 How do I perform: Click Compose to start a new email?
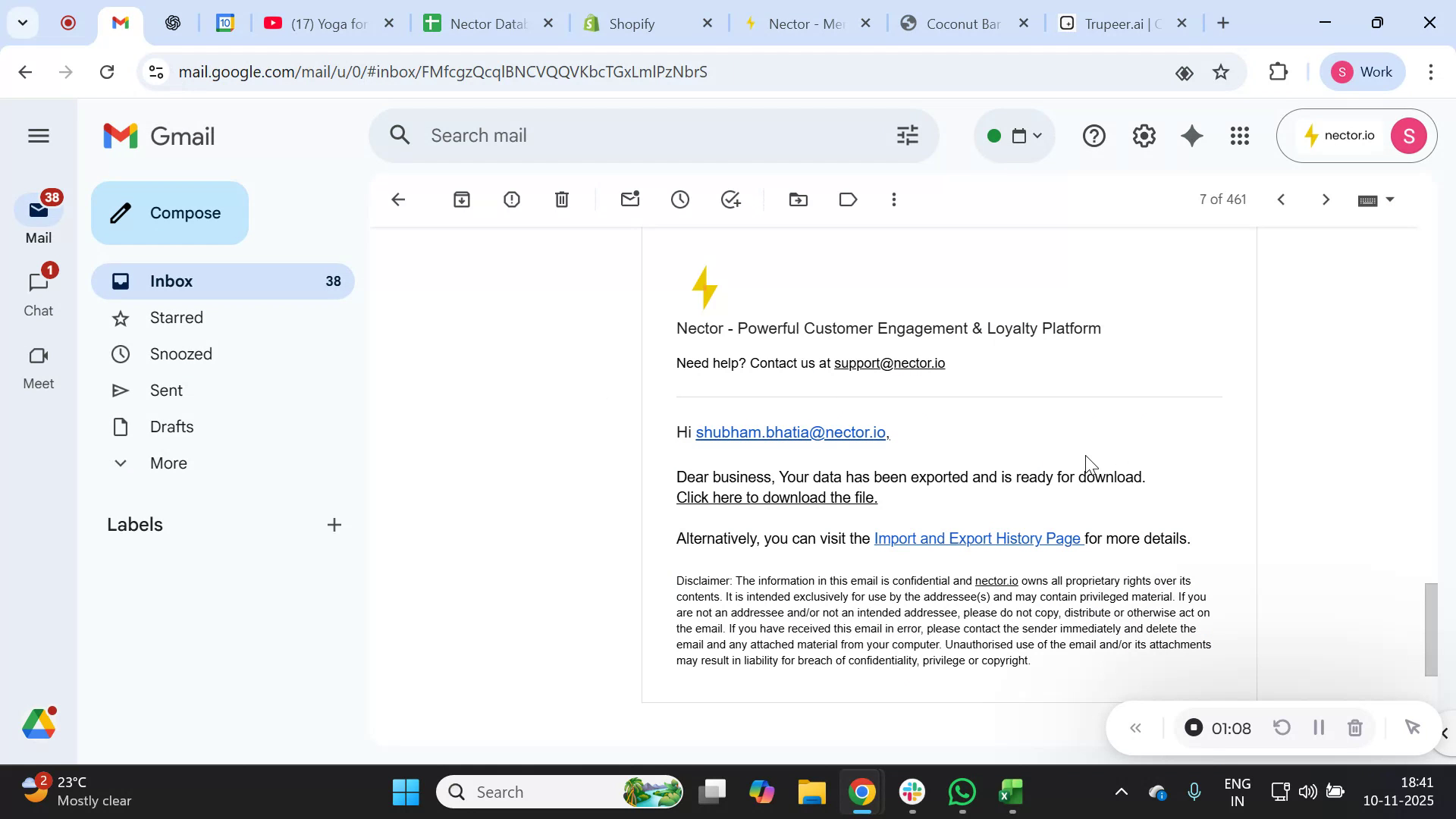tap(169, 213)
